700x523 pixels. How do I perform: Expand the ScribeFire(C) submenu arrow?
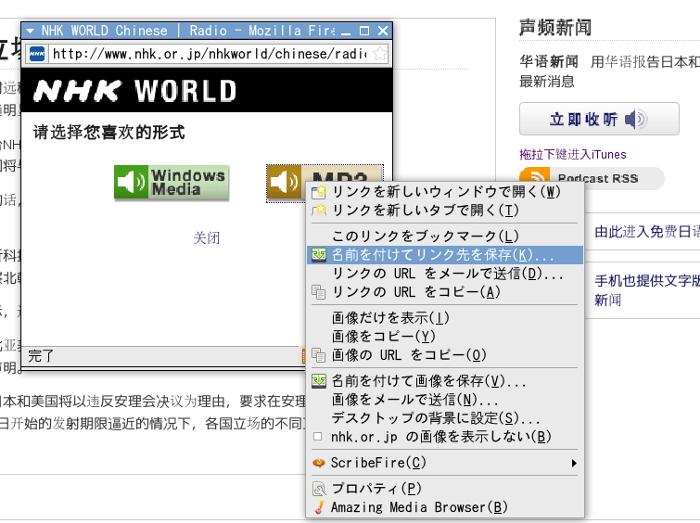click(574, 463)
